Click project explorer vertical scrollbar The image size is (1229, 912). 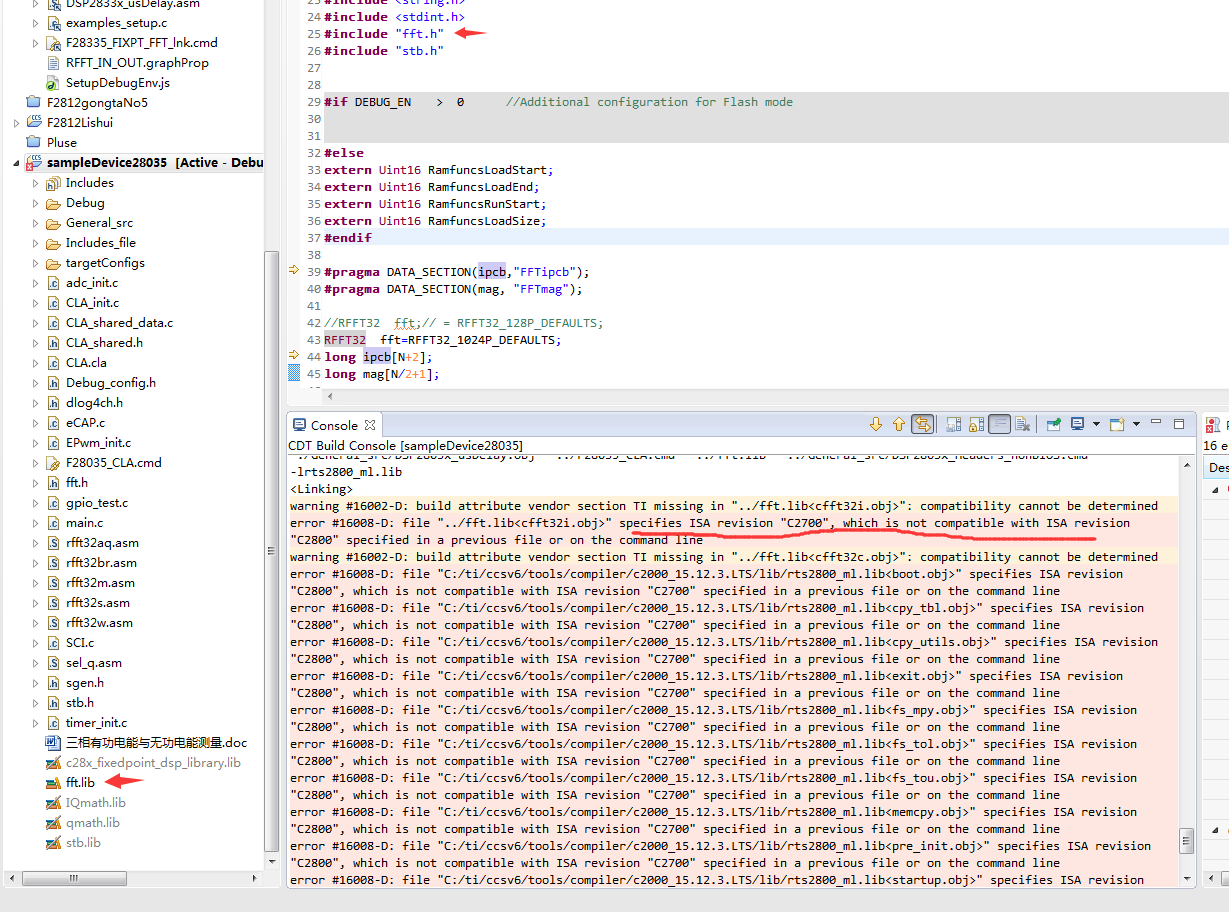271,550
